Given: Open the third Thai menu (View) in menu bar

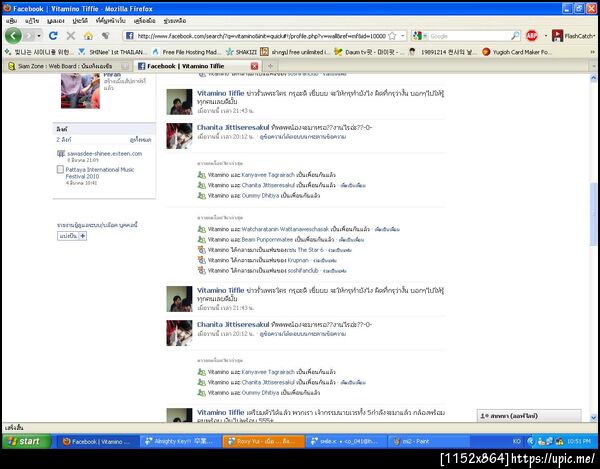Looking at the screenshot, I should point(56,21).
